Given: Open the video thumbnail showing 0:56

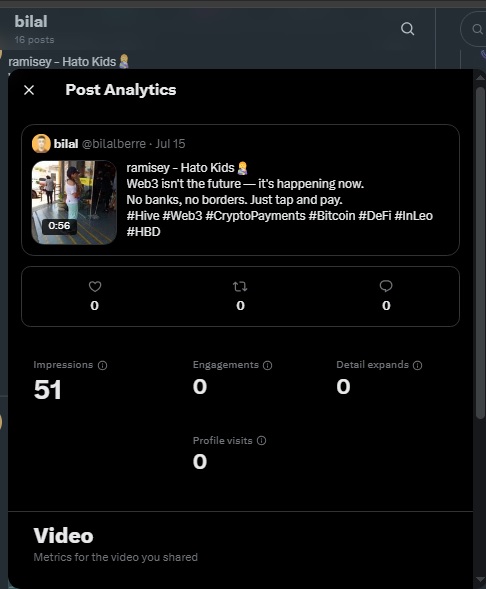Looking at the screenshot, I should coord(74,202).
